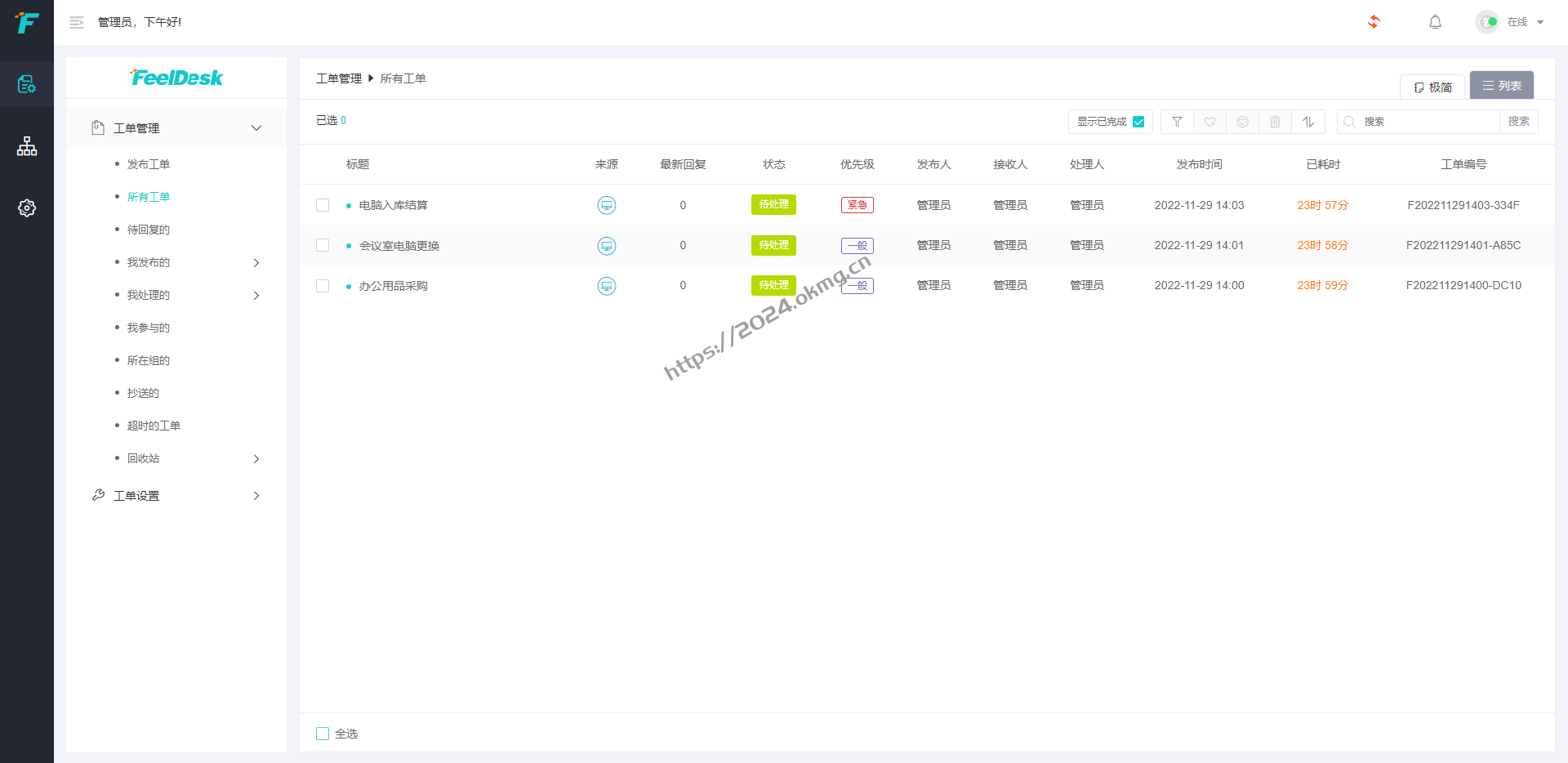This screenshot has width=1568, height=763.
Task: Open the organization structure sidebar icon
Action: [x=27, y=146]
